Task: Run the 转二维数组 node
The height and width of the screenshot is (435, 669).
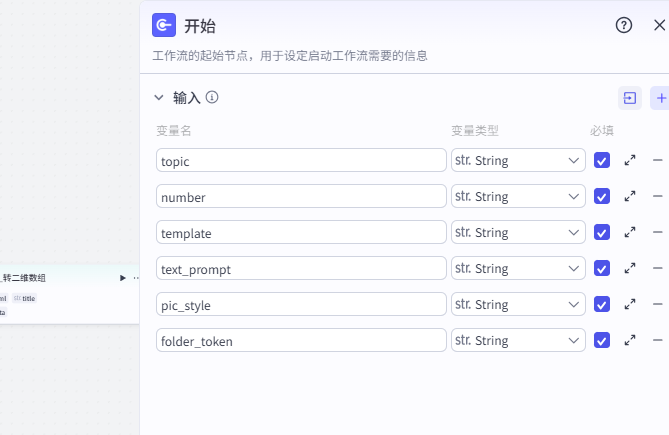Action: (123, 277)
